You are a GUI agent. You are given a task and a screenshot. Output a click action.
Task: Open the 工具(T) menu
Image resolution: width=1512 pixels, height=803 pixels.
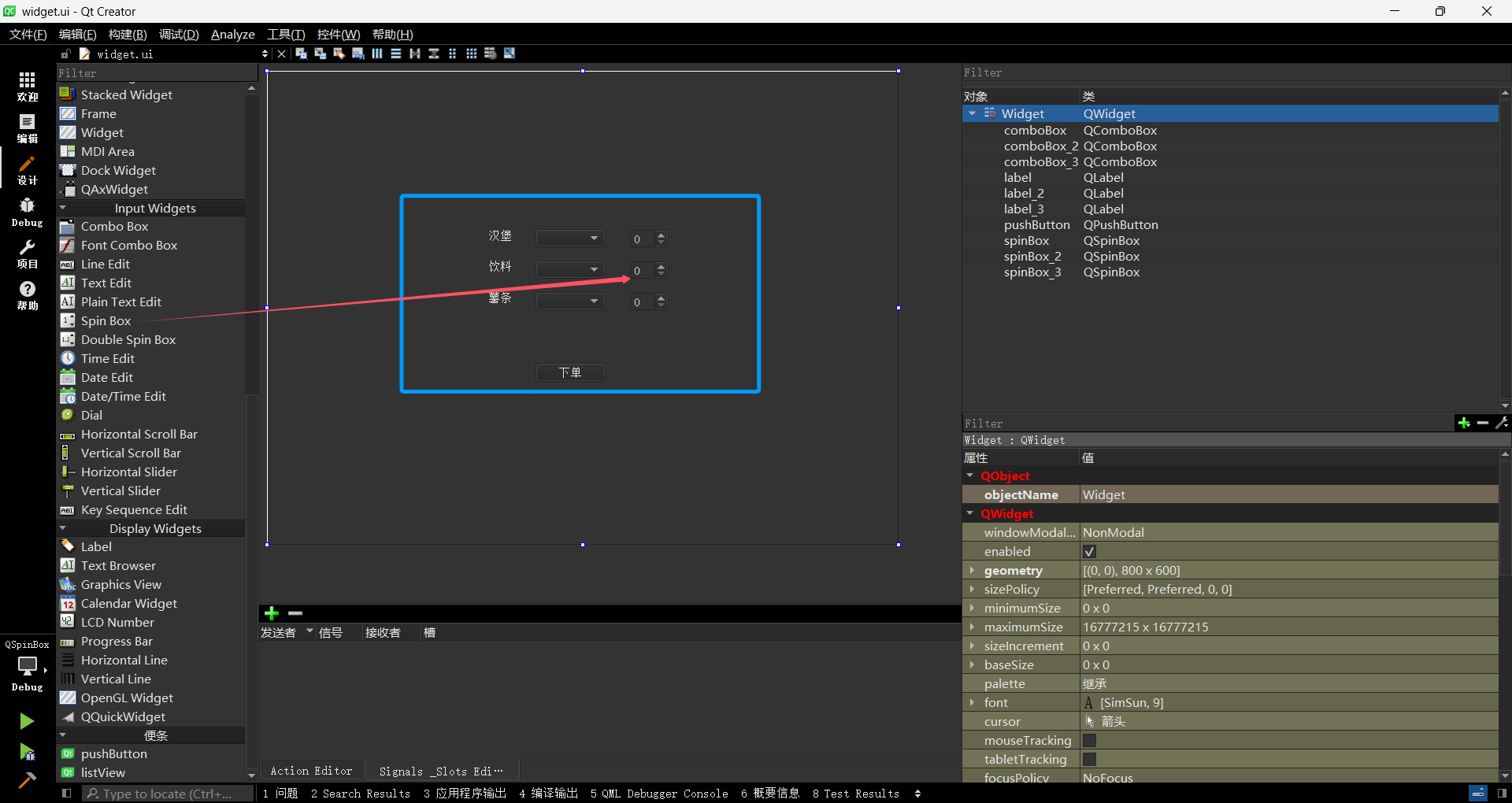286,34
